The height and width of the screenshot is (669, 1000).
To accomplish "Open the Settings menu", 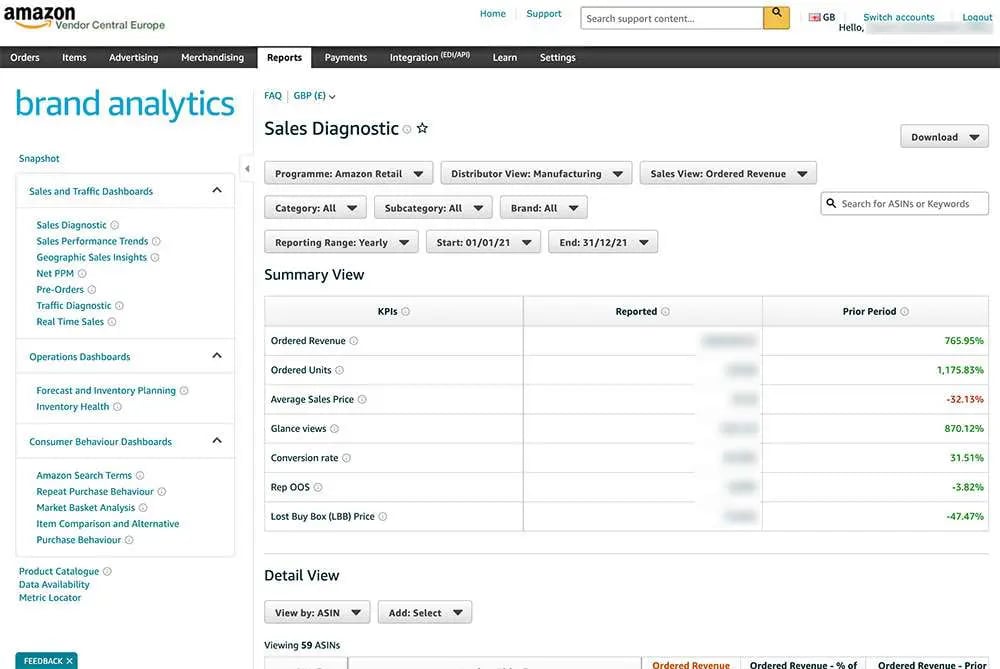I will [x=557, y=57].
